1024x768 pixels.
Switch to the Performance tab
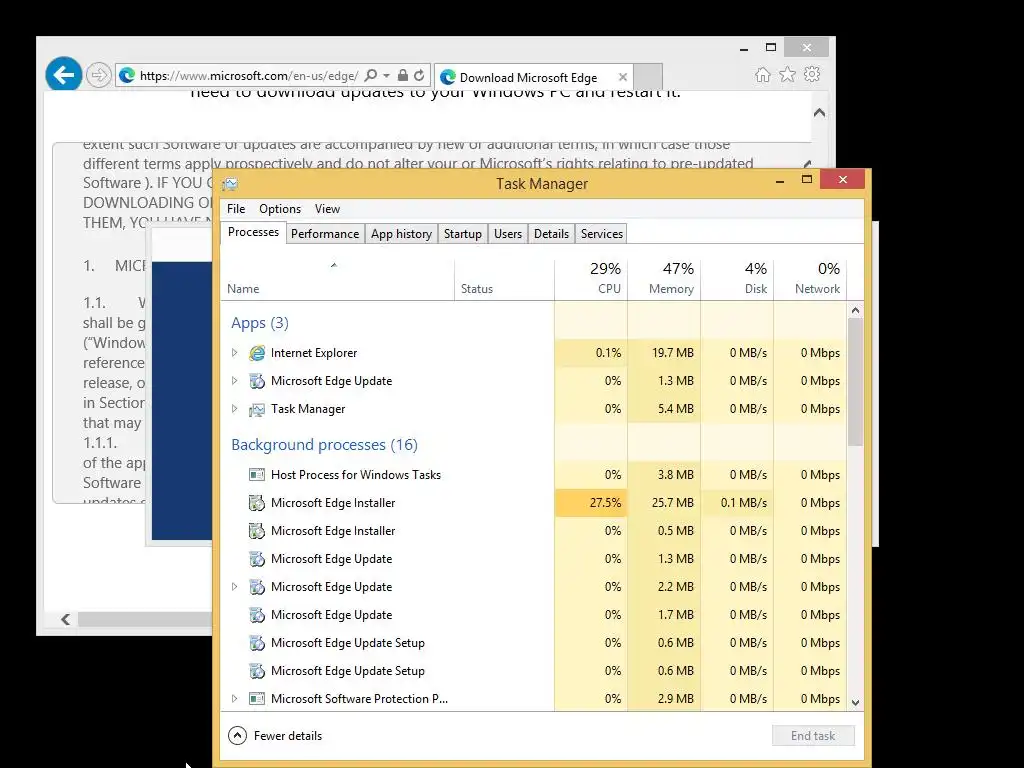point(325,234)
